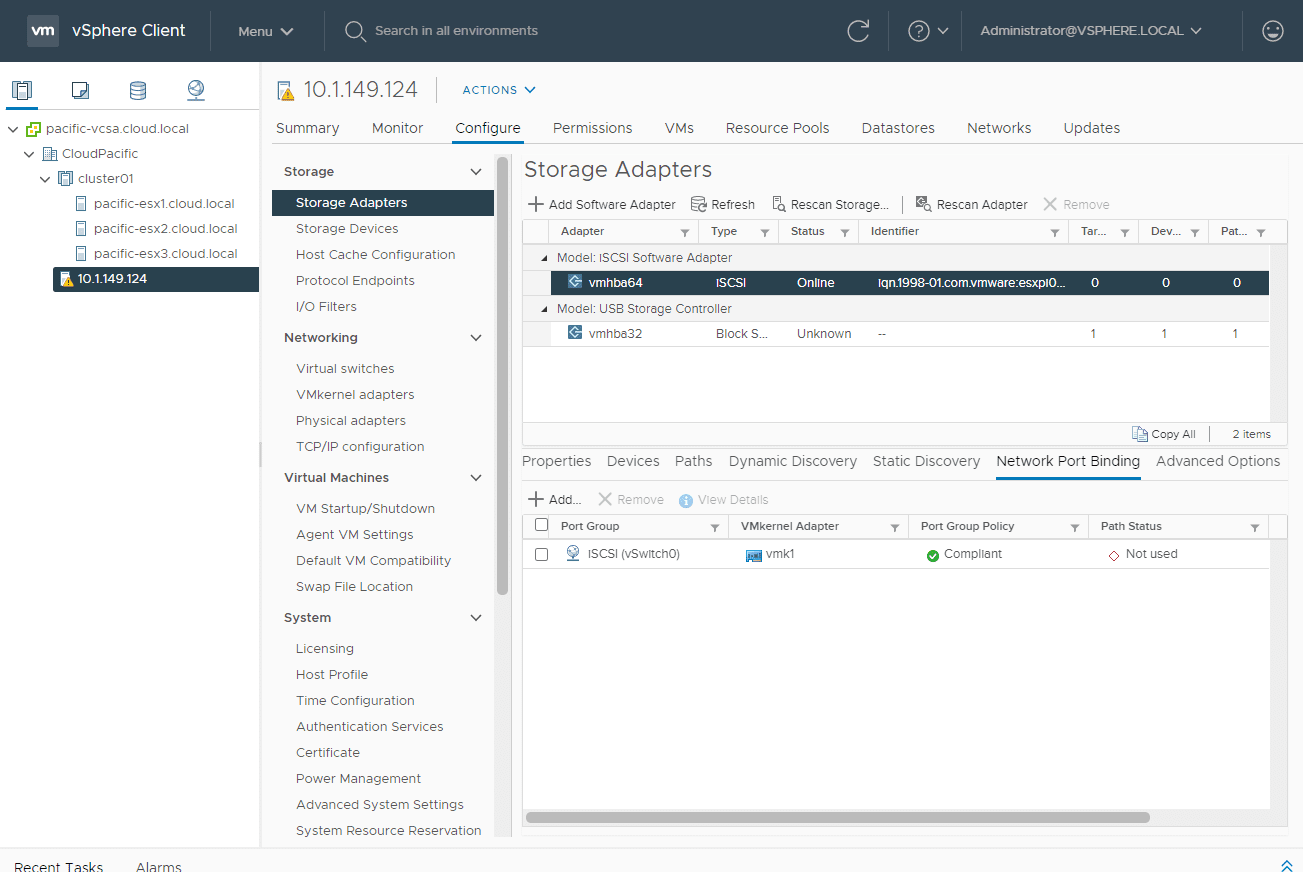The image size is (1303, 872).
Task: Open the smiley feedback icon
Action: point(1272,31)
